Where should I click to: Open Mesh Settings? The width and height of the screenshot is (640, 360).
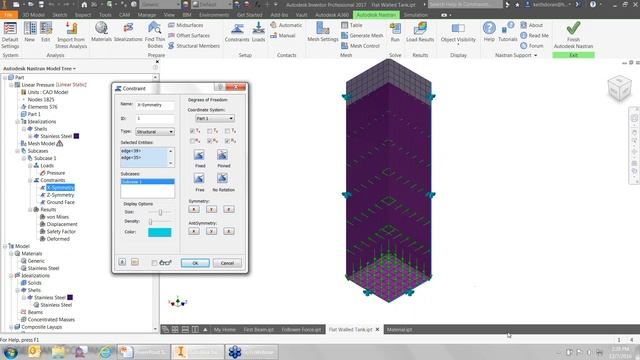[x=322, y=32]
